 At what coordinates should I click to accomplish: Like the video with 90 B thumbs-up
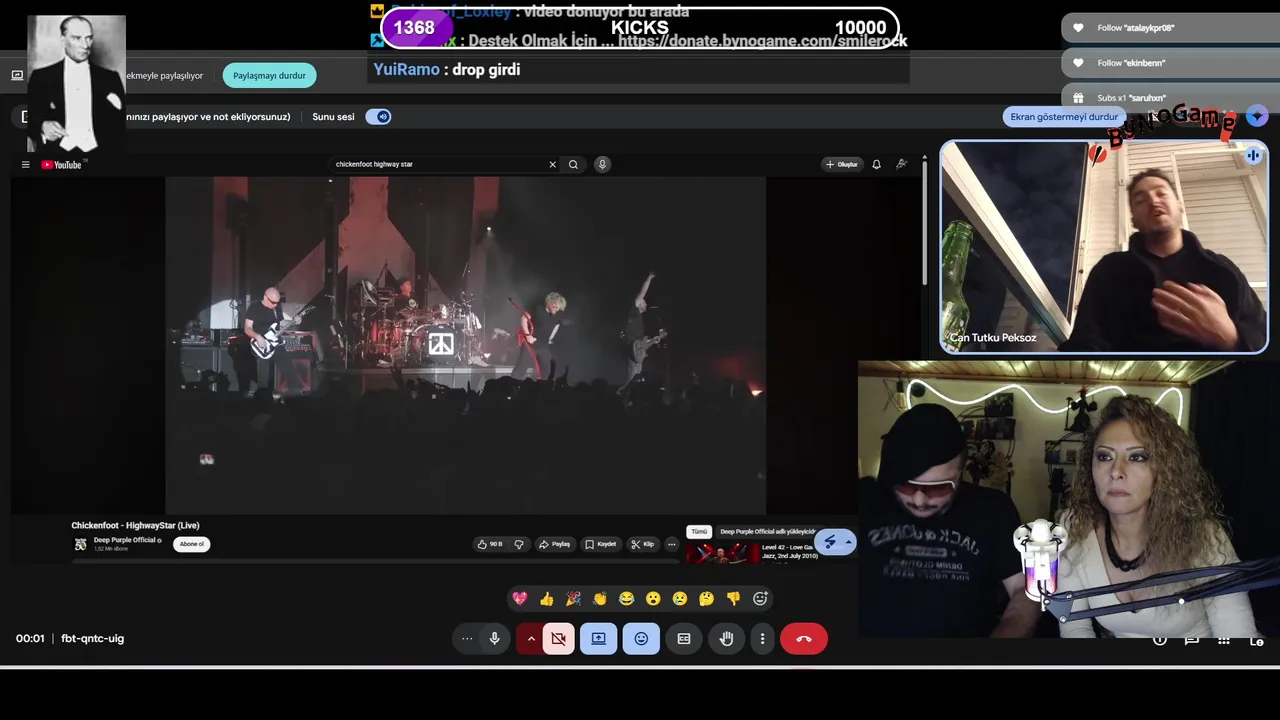pyautogui.click(x=490, y=544)
